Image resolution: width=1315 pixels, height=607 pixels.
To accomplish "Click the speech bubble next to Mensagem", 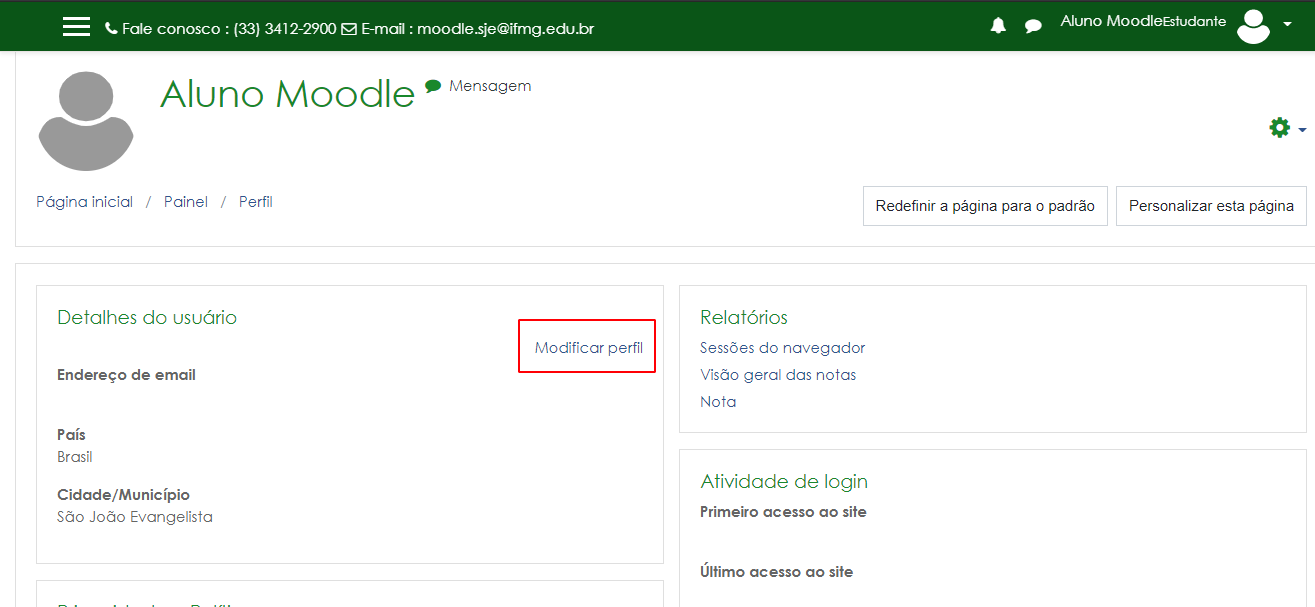I will tap(431, 86).
